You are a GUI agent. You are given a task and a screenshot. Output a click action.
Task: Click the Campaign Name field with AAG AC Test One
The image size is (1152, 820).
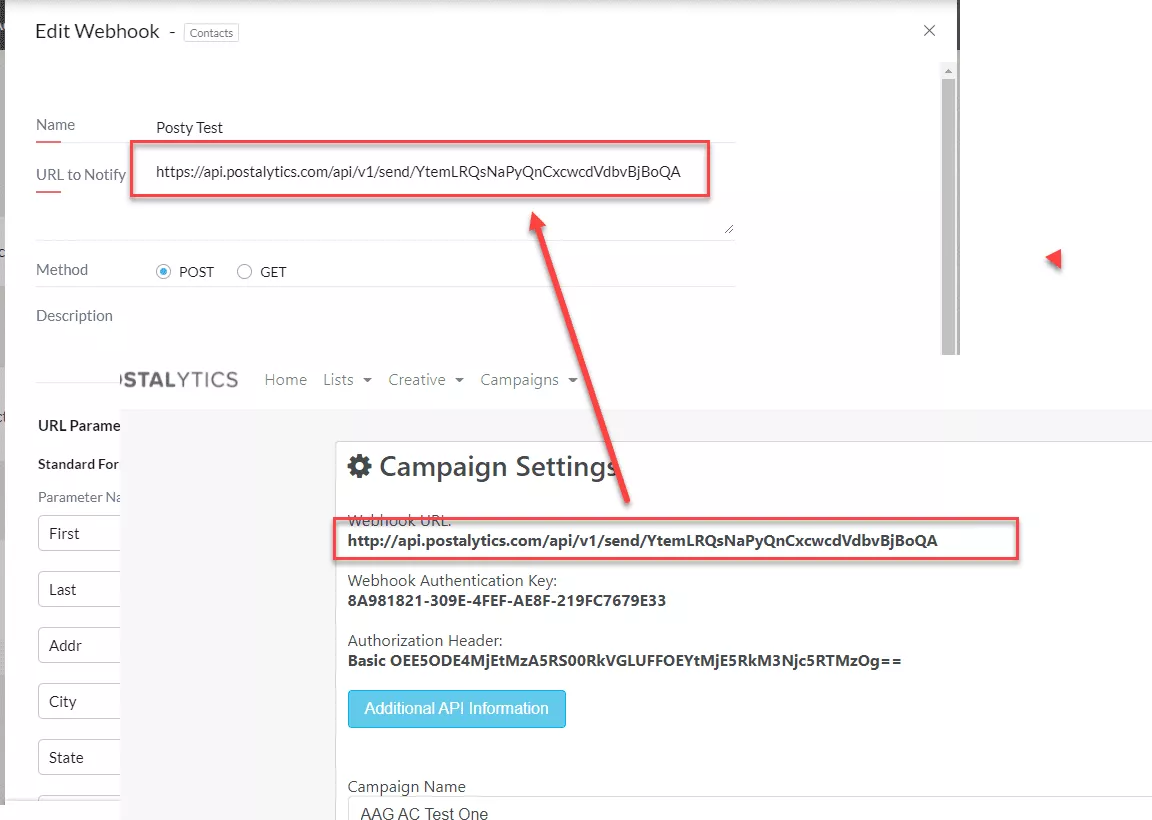[x=749, y=809]
